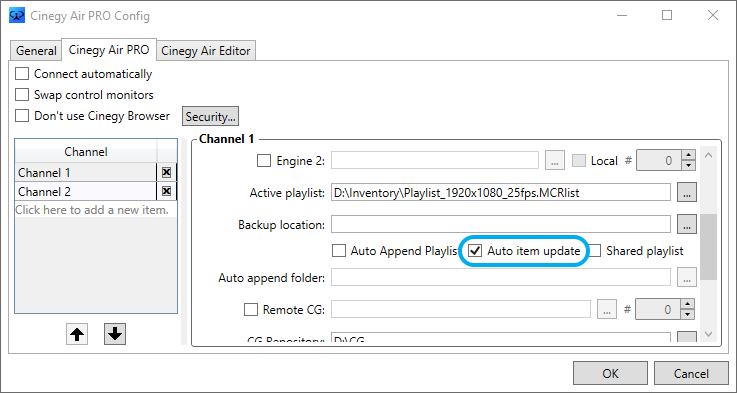Decrease Remote CG number with down stepper
Viewport: 737px width, 393px height.
[x=688, y=314]
